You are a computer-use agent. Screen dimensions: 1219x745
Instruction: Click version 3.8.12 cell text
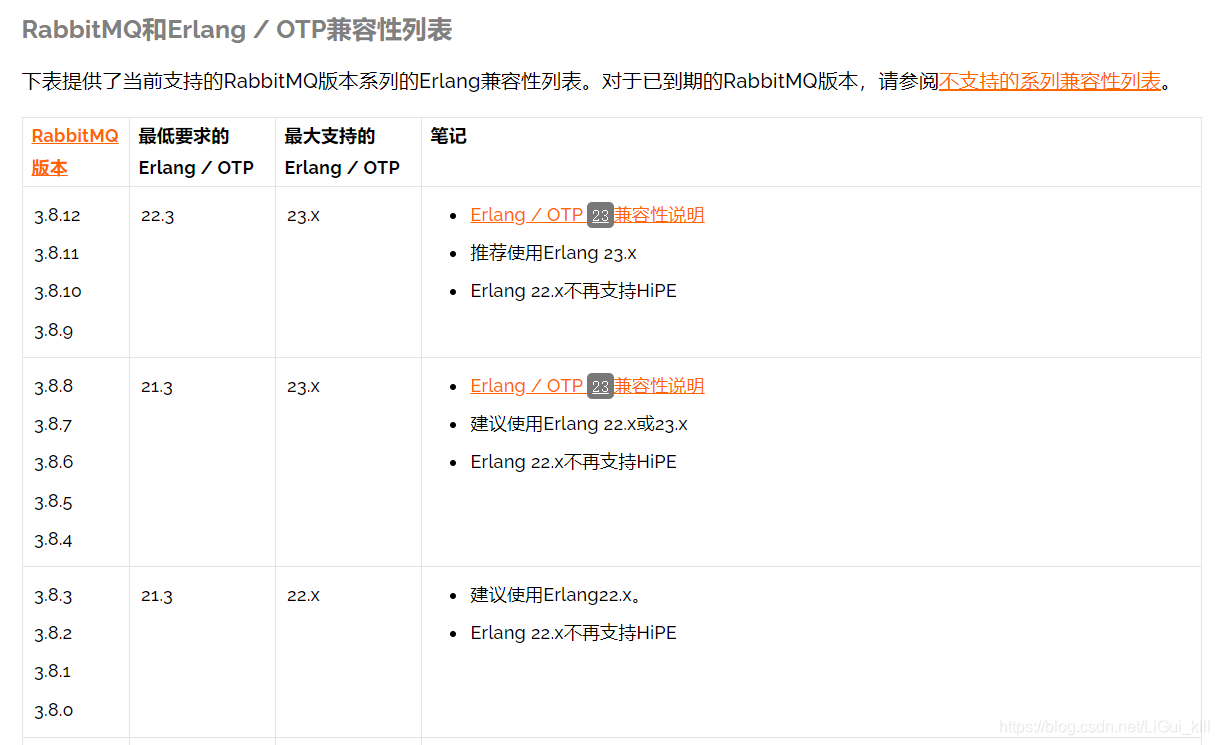click(57, 215)
